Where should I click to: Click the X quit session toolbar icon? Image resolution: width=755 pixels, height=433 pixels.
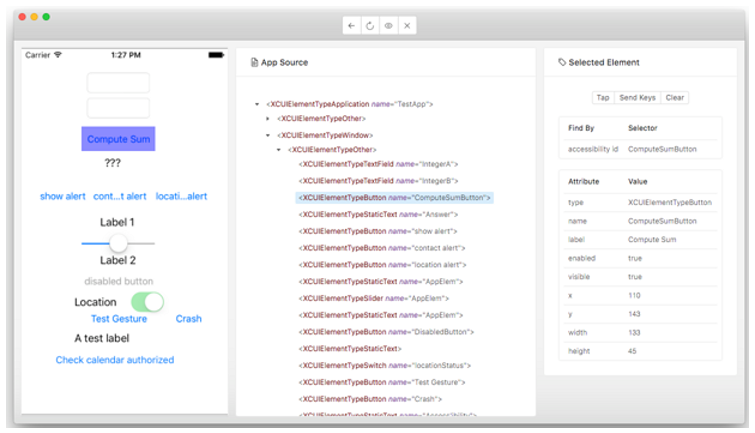tap(406, 26)
